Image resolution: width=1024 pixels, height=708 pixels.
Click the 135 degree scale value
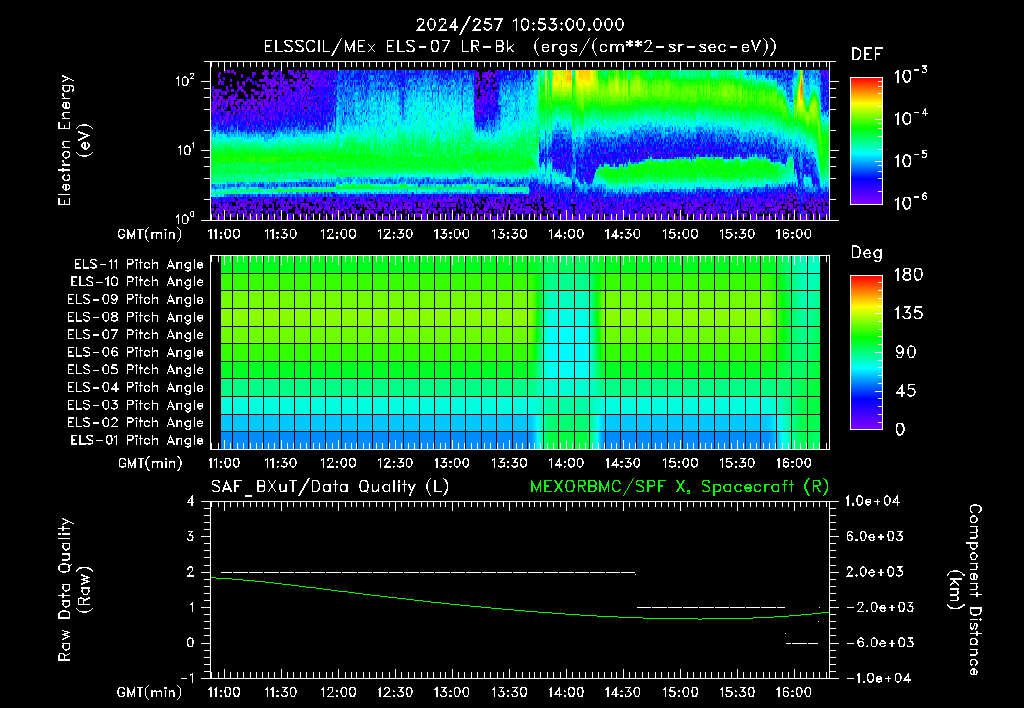tap(908, 314)
